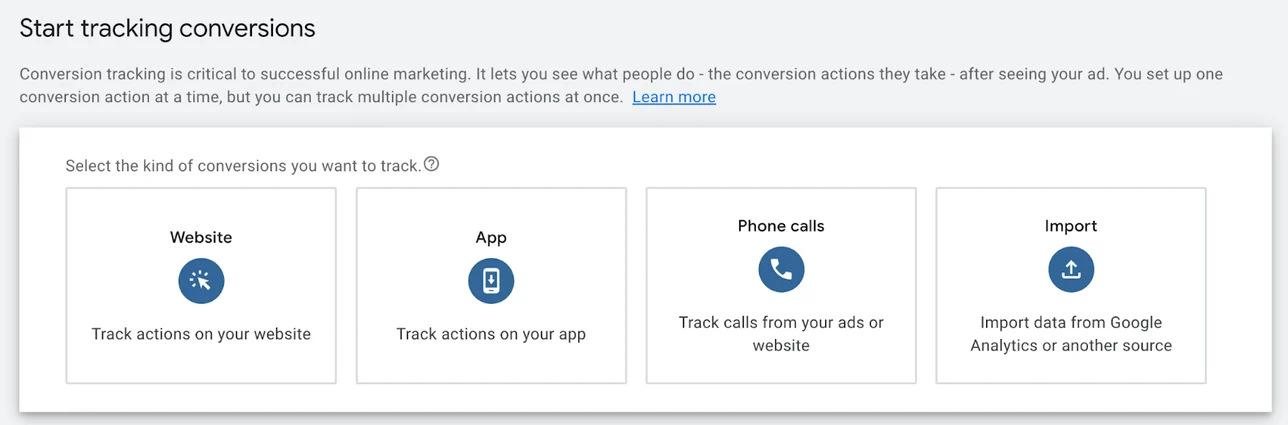Open the Learn more link
Viewport: 1288px width, 425px height.
click(673, 97)
